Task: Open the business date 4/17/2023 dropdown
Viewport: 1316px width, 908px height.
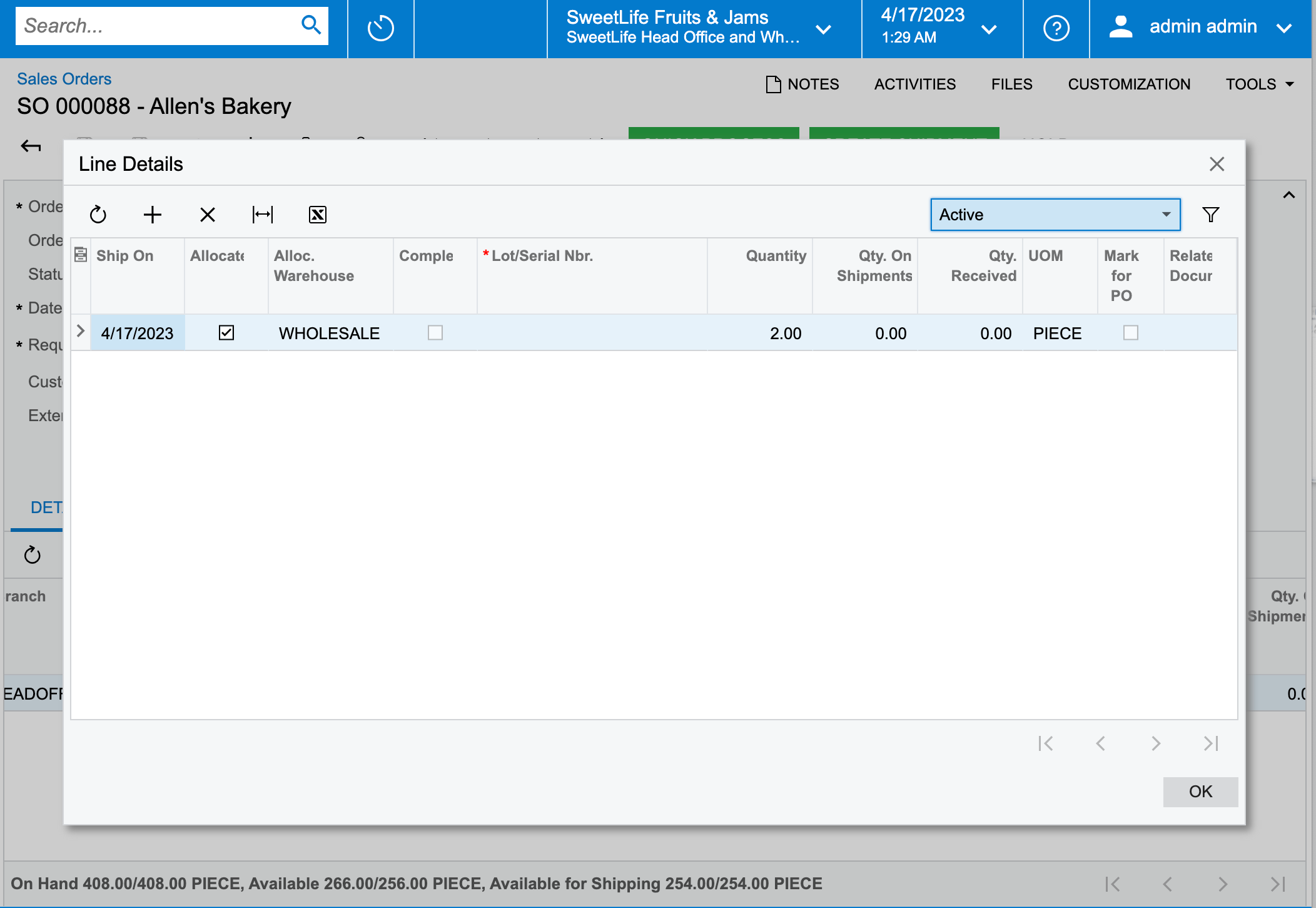Action: [989, 29]
